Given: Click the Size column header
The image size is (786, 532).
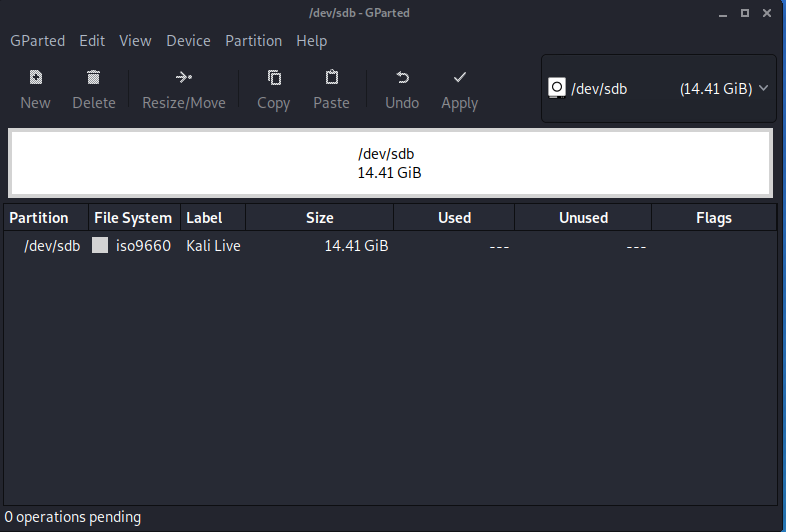Looking at the screenshot, I should (x=319, y=218).
